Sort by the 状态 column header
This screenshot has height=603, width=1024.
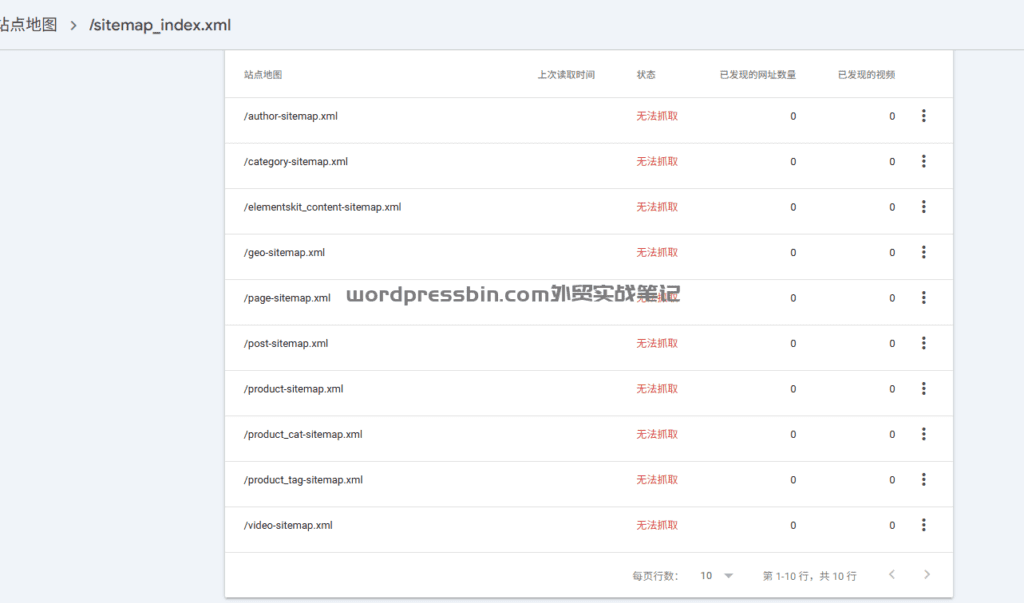pyautogui.click(x=646, y=75)
